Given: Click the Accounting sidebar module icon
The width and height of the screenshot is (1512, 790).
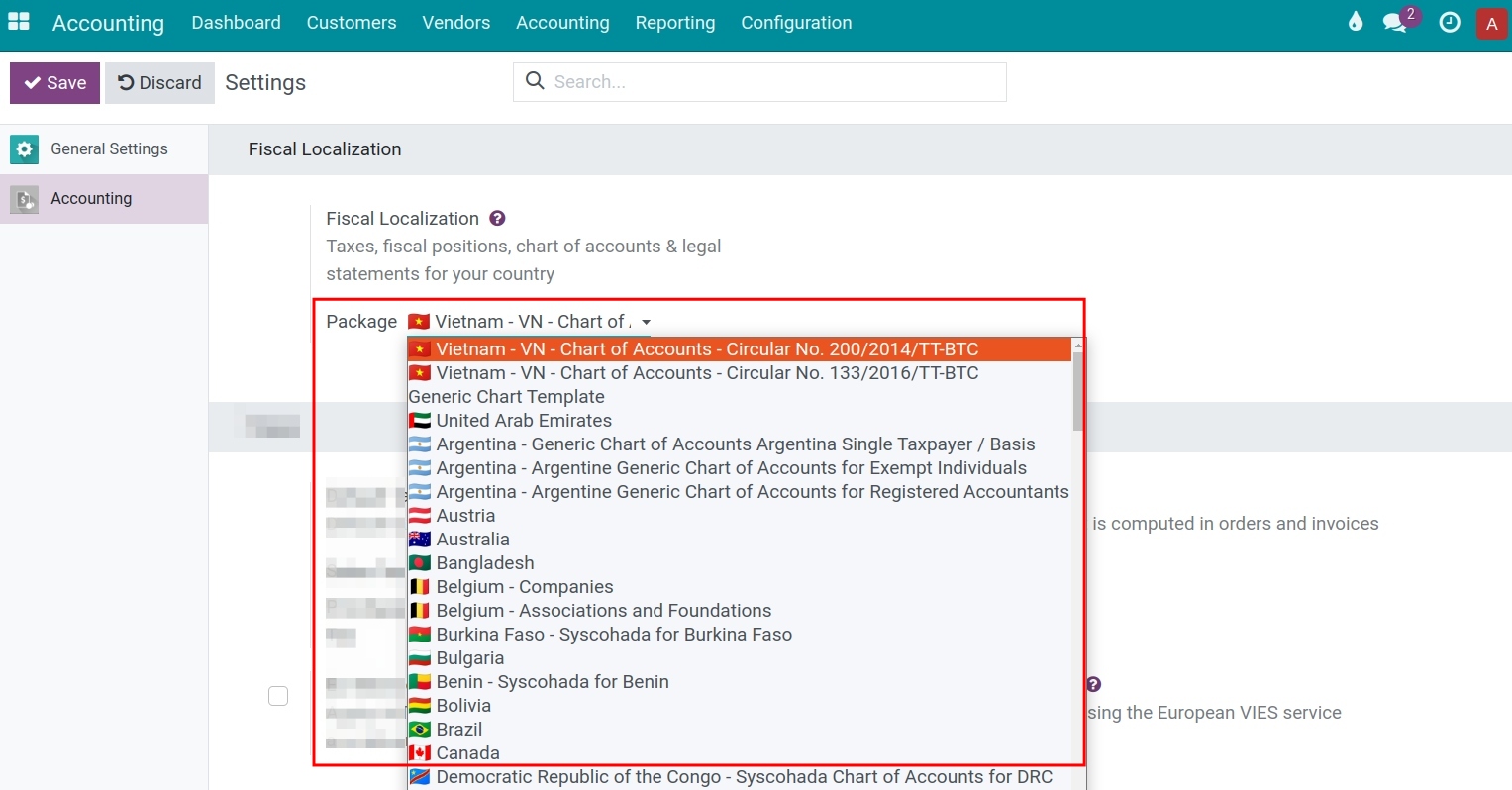Looking at the screenshot, I should coord(25,199).
